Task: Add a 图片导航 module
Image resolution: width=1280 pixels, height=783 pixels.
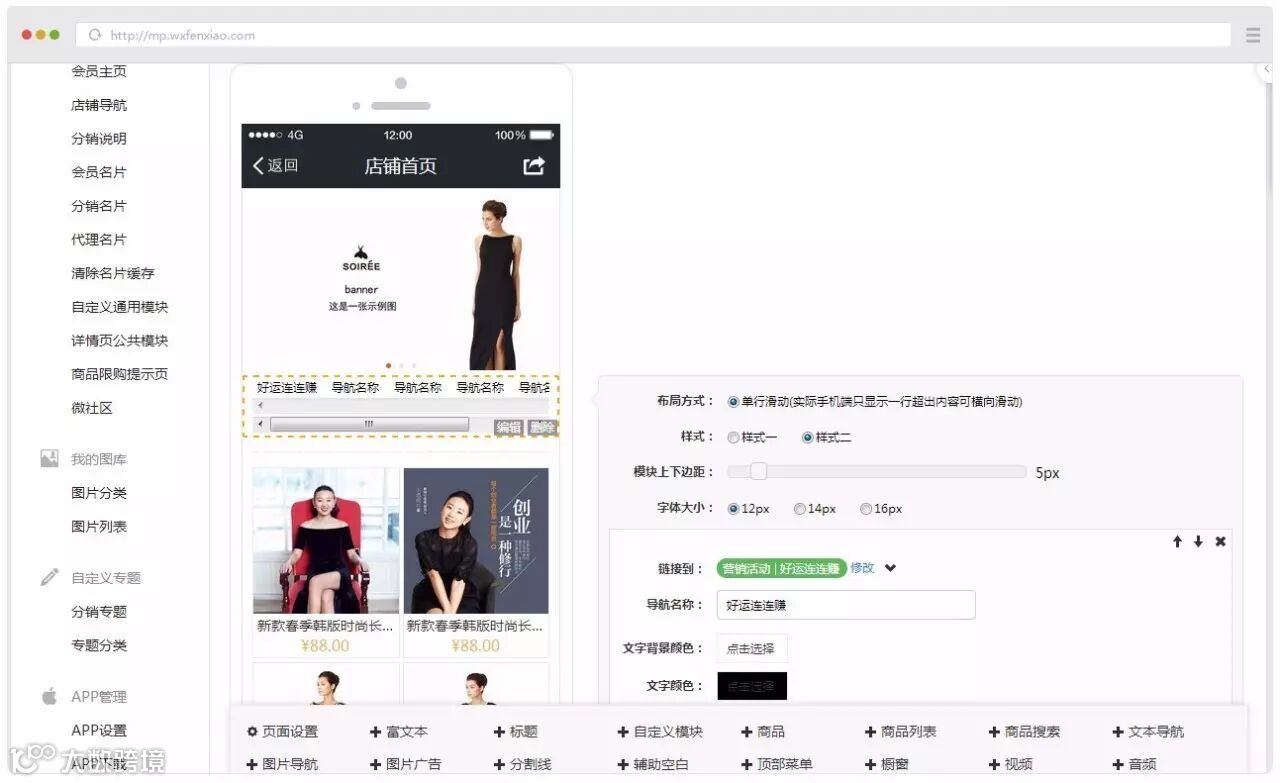Action: (x=282, y=764)
